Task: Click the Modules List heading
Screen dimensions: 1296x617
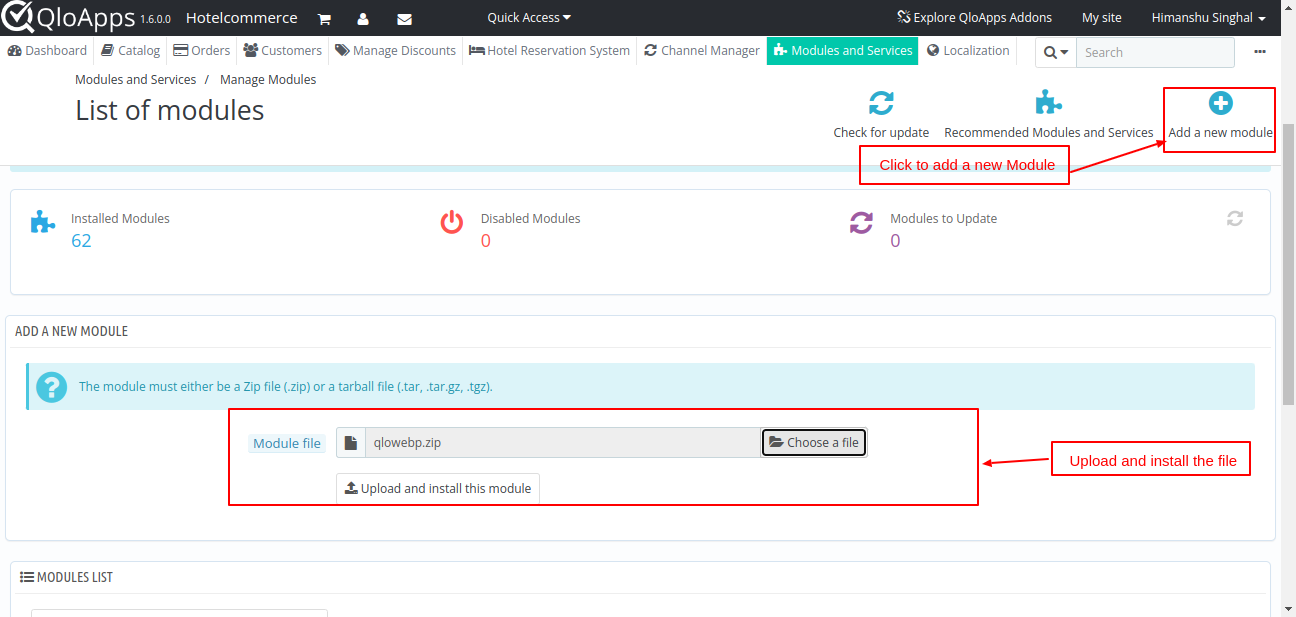Action: [x=66, y=577]
